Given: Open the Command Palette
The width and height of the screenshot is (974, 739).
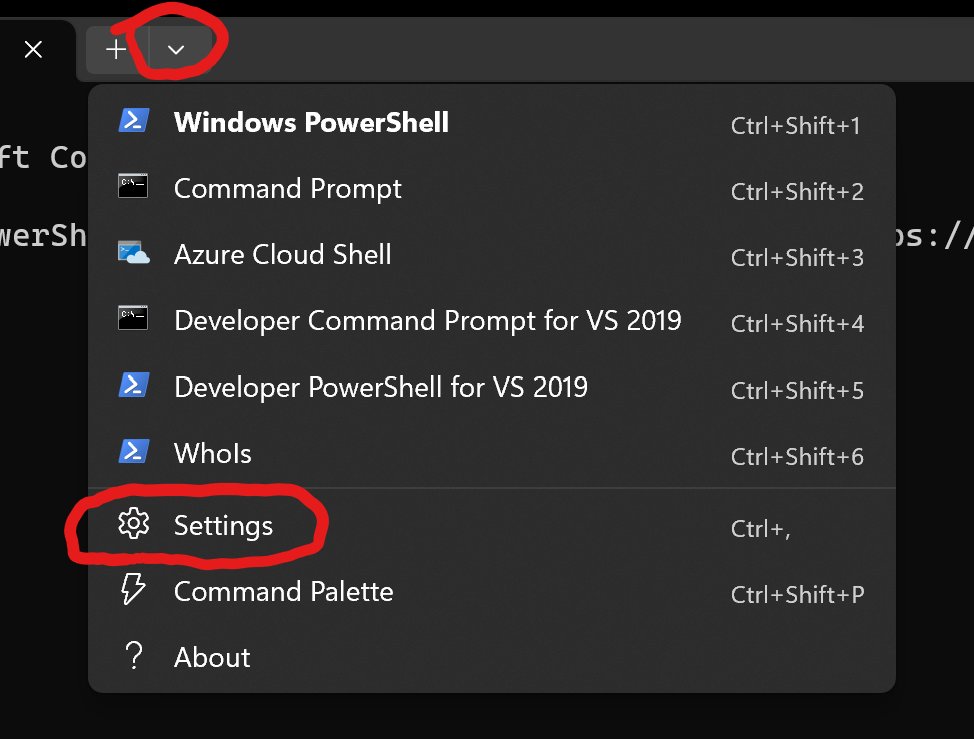Looking at the screenshot, I should [283, 590].
